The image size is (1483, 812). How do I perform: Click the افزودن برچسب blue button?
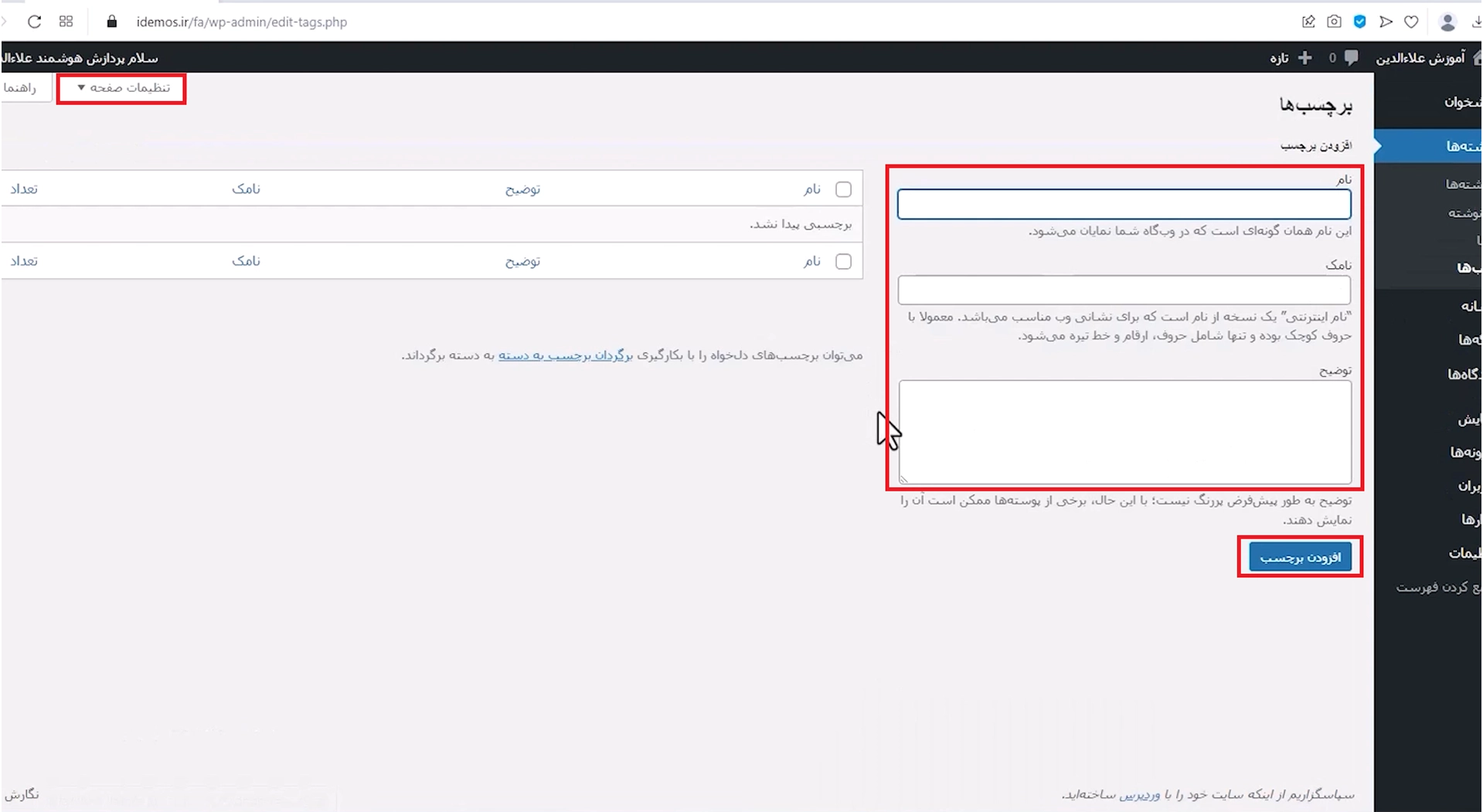[1301, 557]
